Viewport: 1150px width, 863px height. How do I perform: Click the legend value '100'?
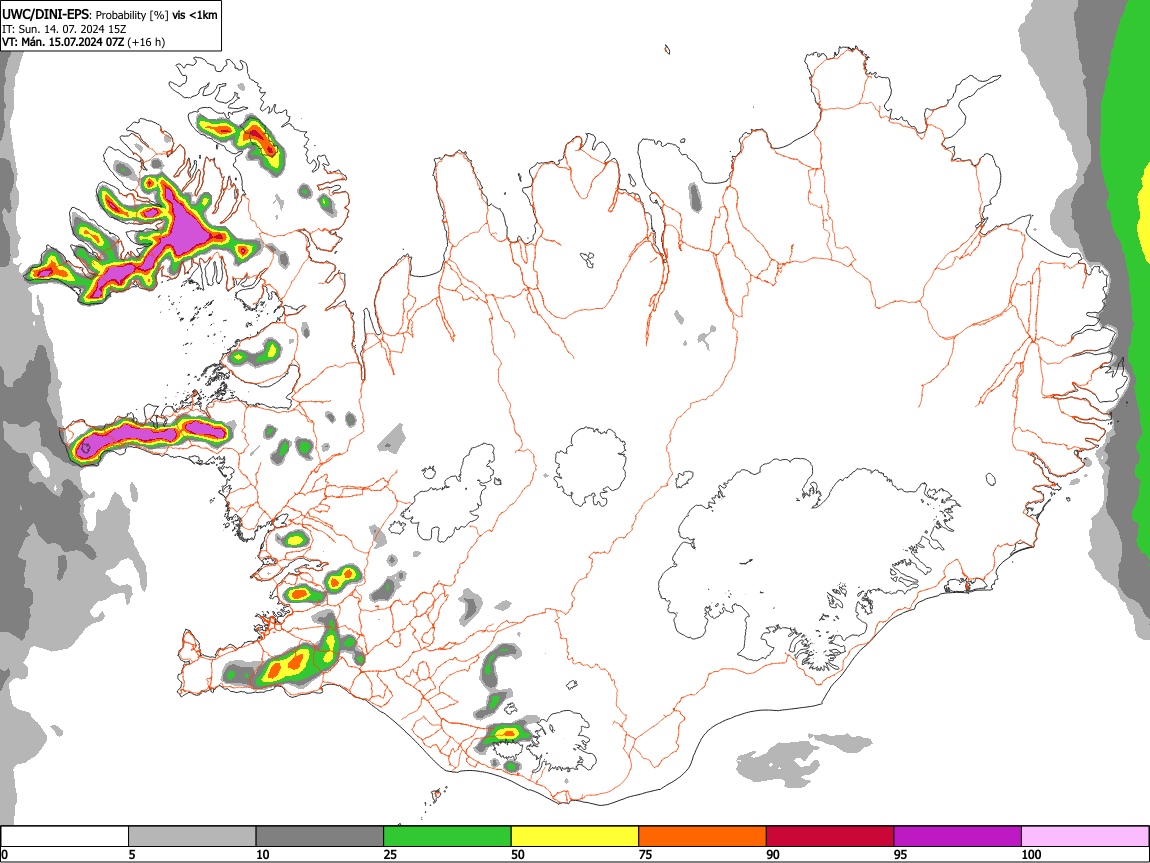coord(1031,854)
